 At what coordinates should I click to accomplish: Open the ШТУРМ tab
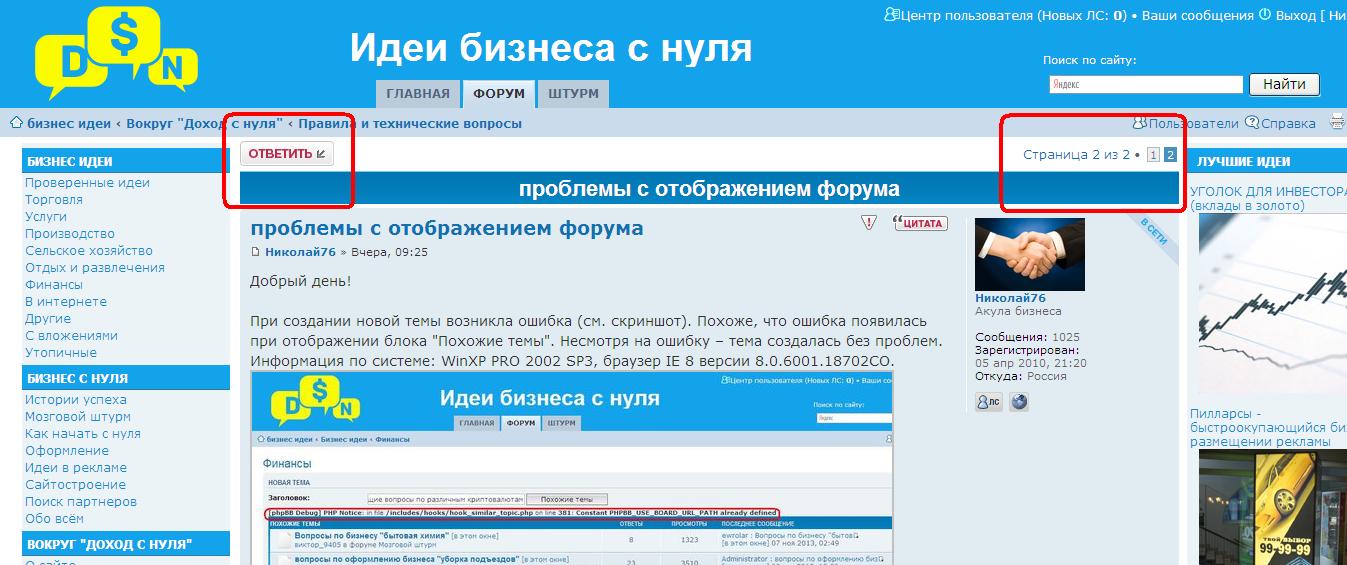tap(574, 94)
